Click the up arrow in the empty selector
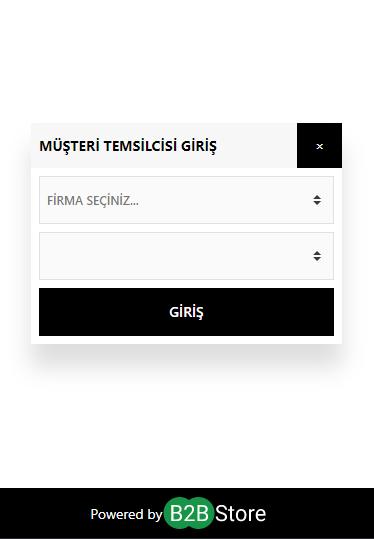Viewport: 374px width, 539px height. coord(317,253)
